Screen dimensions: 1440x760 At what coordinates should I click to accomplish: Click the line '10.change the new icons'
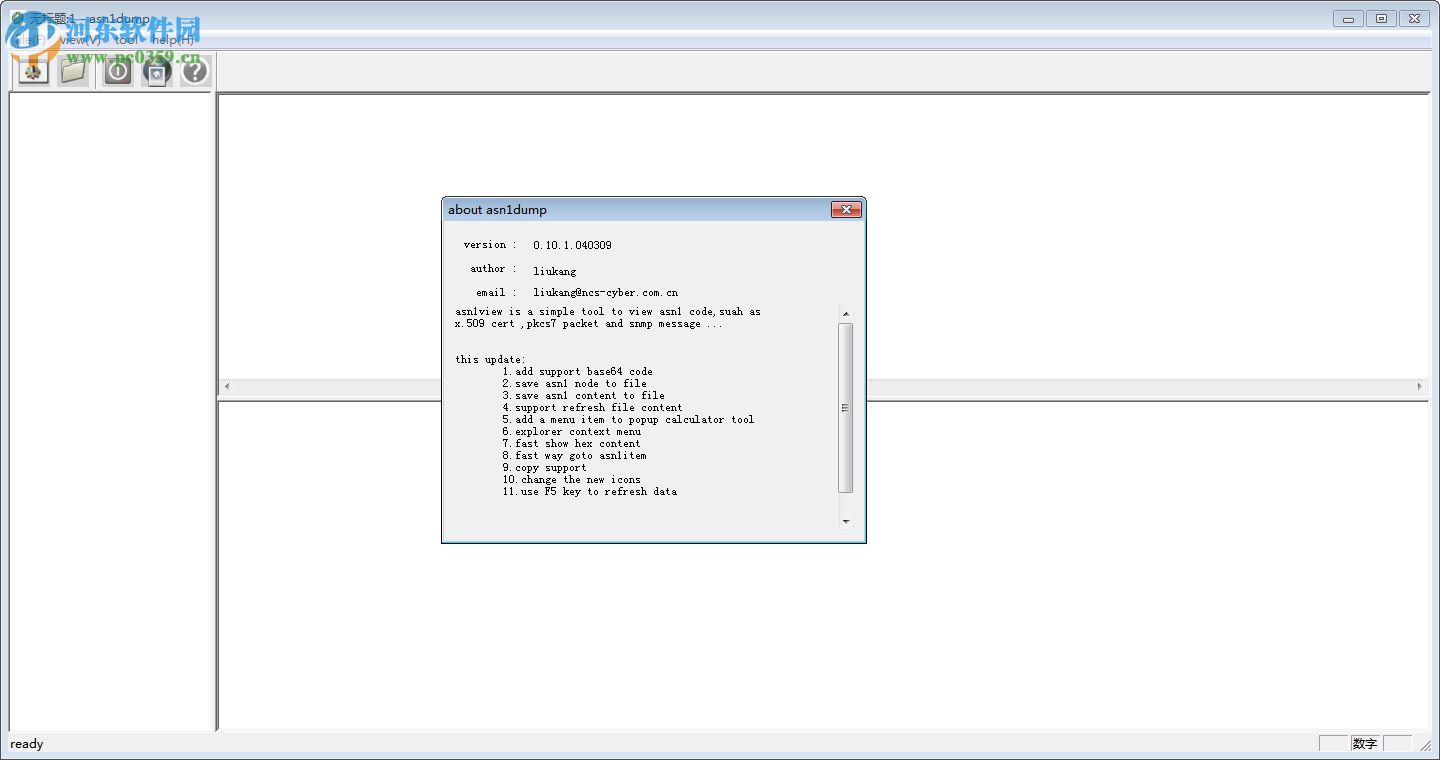(571, 480)
